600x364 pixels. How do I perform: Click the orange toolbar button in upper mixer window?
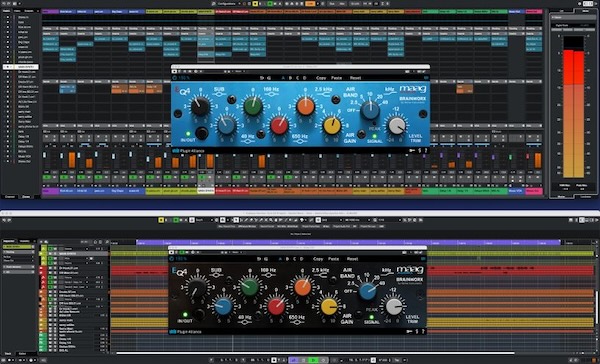310,3
